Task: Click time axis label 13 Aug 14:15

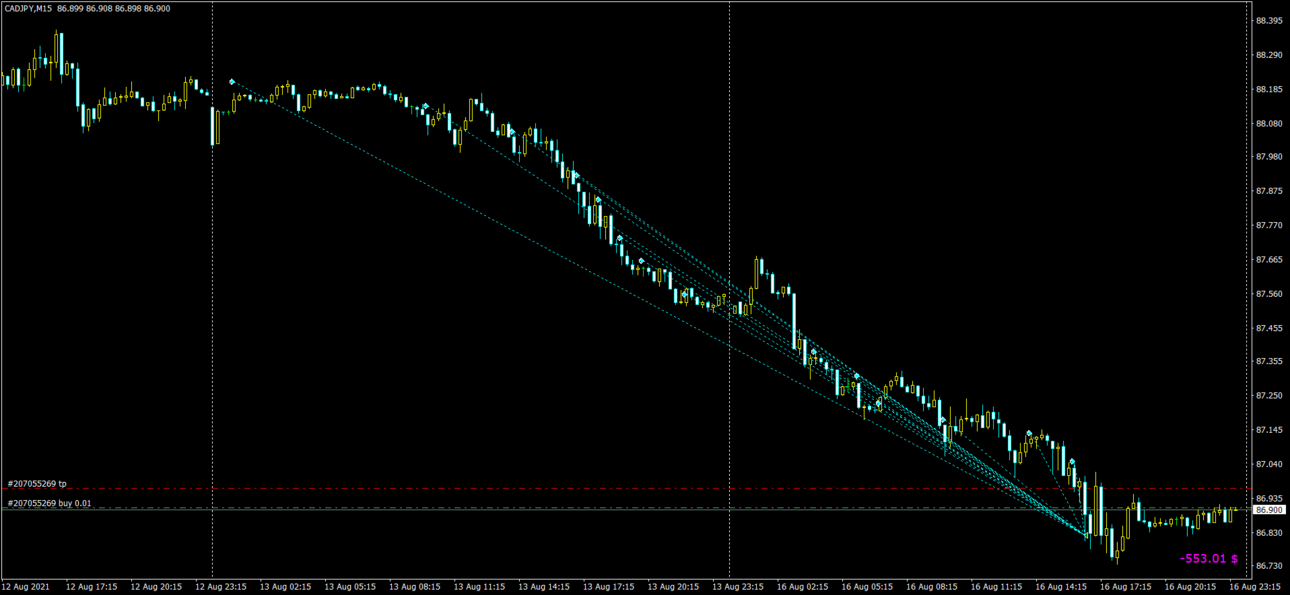Action: click(543, 586)
